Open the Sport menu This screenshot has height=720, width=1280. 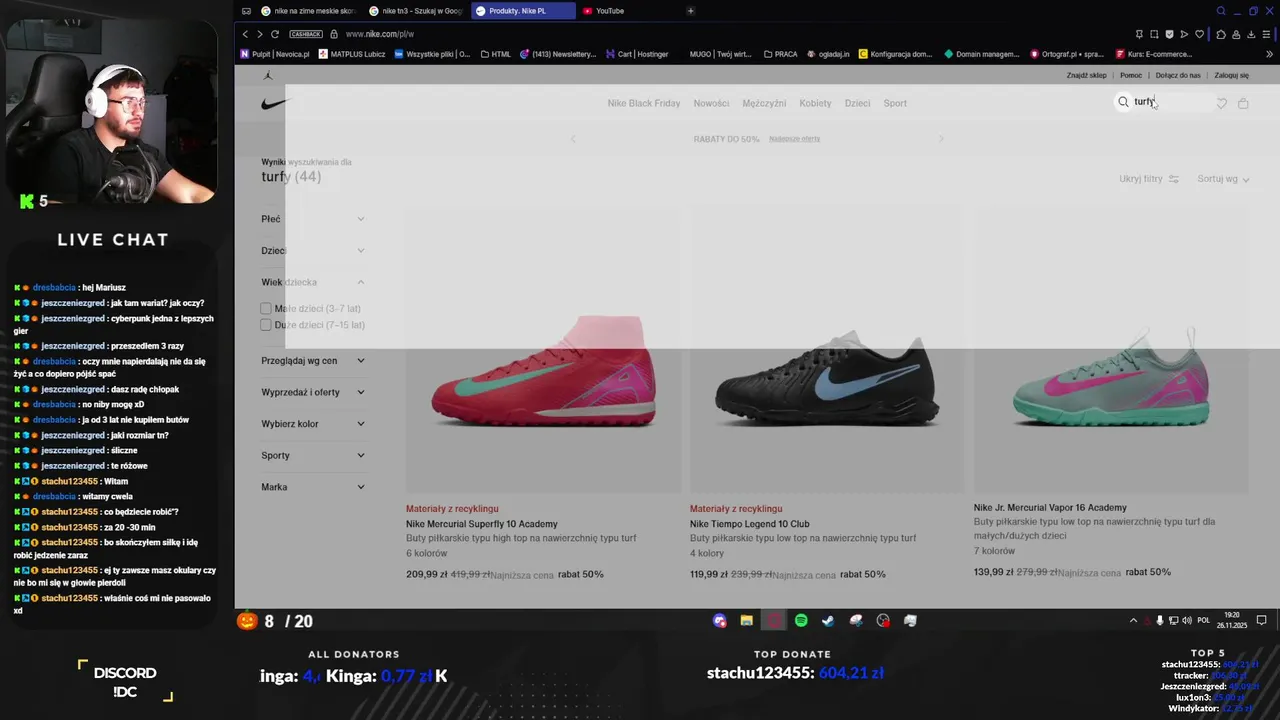click(895, 103)
